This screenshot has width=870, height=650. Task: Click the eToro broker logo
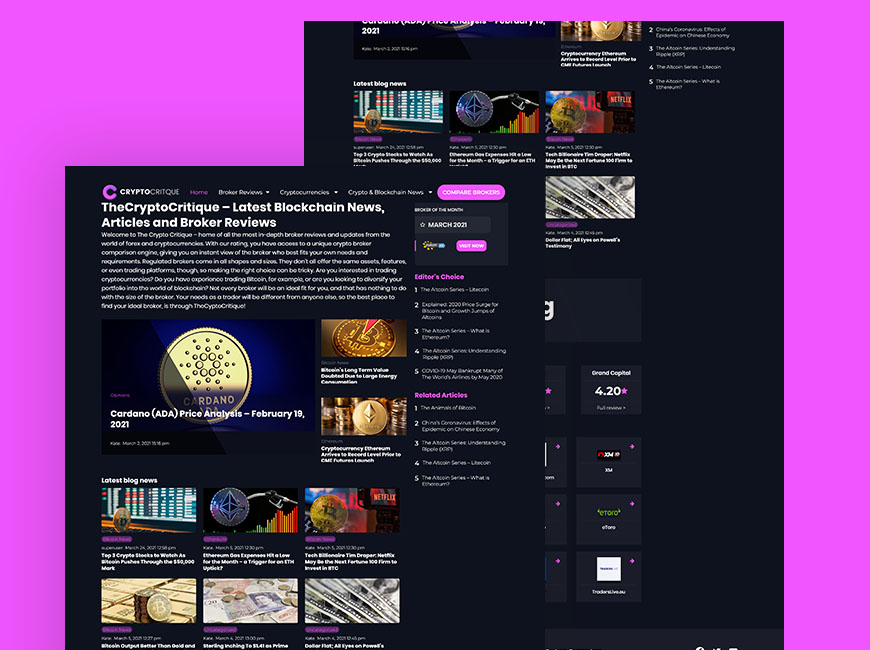[x=609, y=512]
